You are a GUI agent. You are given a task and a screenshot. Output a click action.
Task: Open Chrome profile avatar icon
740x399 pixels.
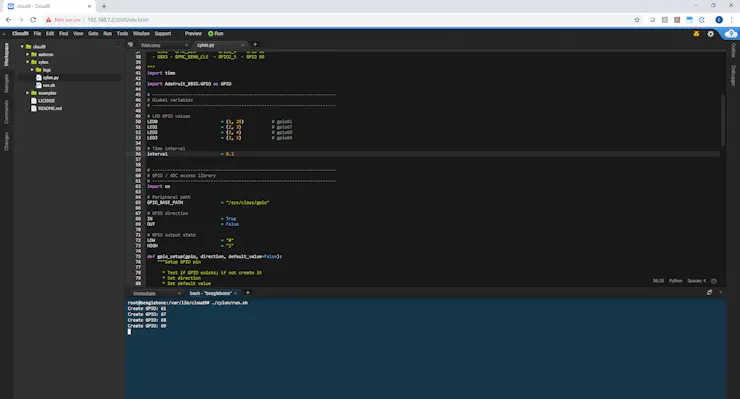(x=719, y=20)
